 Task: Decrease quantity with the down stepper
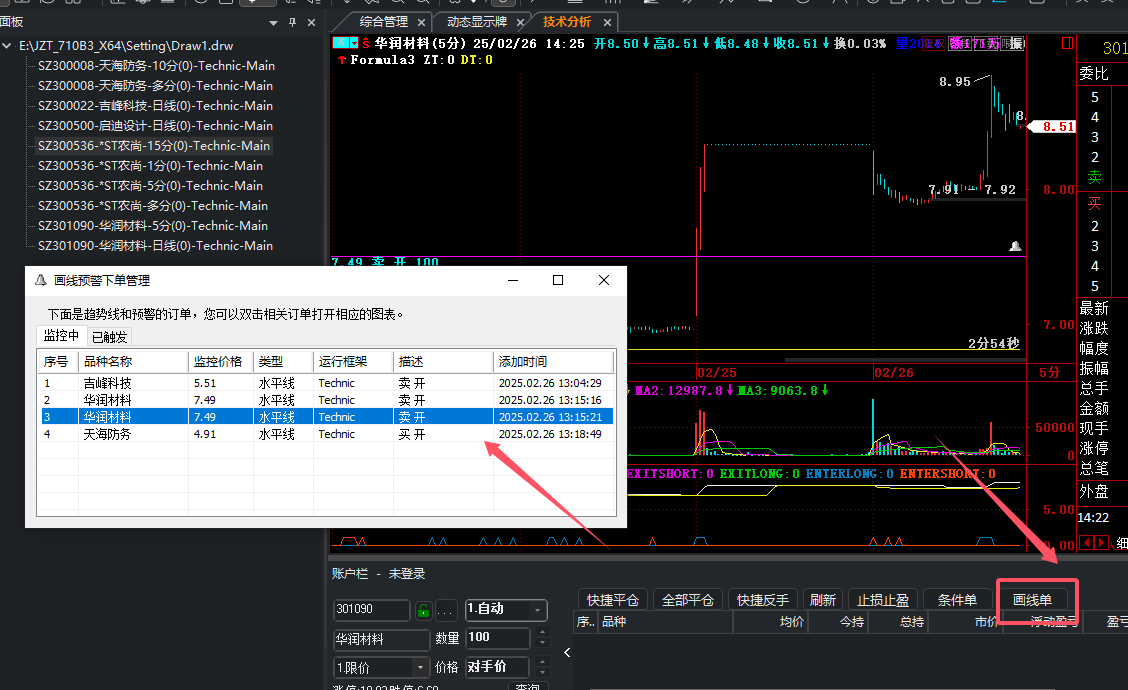542,643
